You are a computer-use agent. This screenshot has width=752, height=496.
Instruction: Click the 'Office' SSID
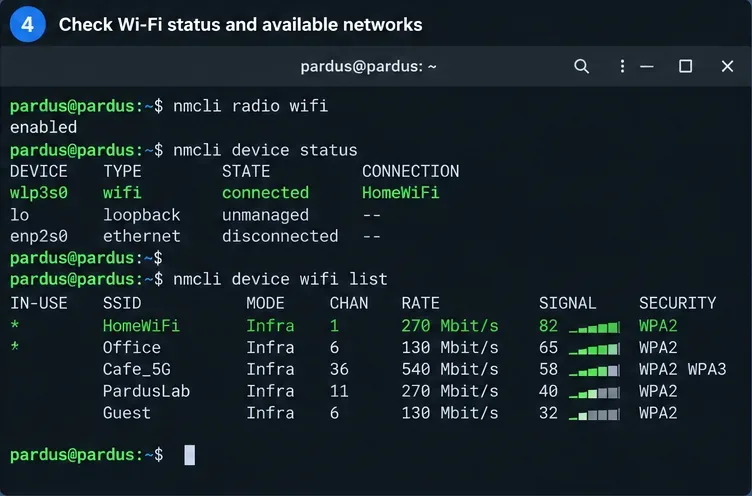132,347
